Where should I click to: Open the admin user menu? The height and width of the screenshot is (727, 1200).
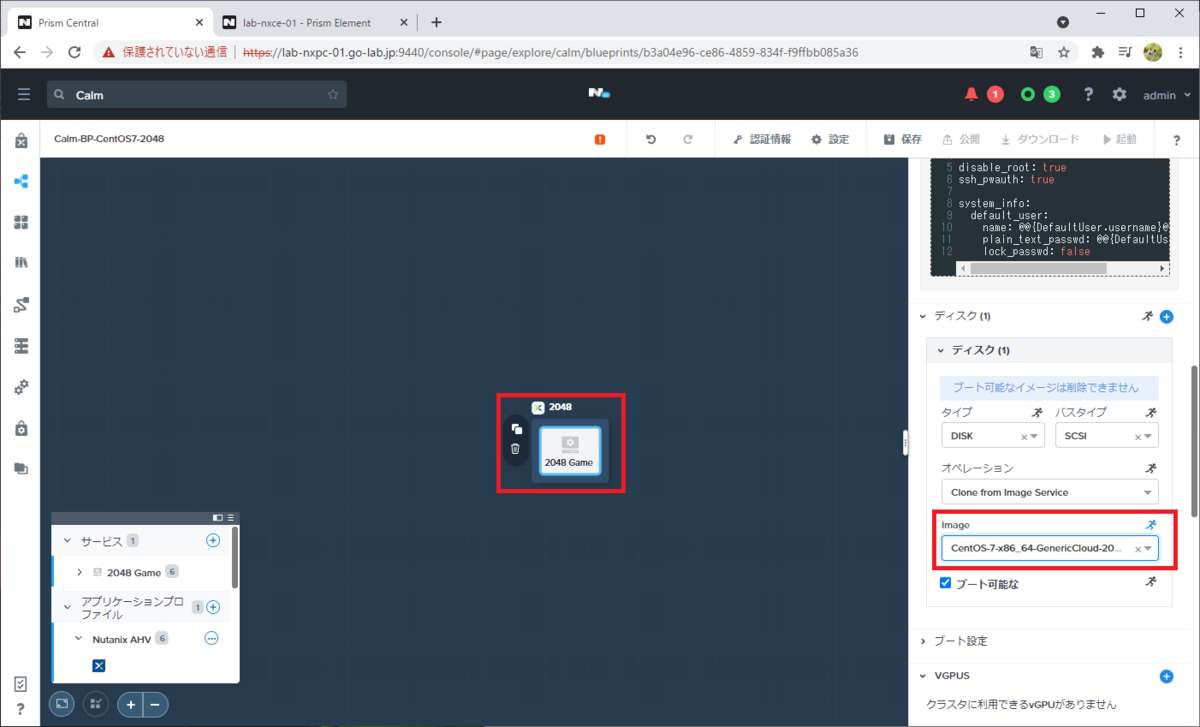[x=1167, y=95]
